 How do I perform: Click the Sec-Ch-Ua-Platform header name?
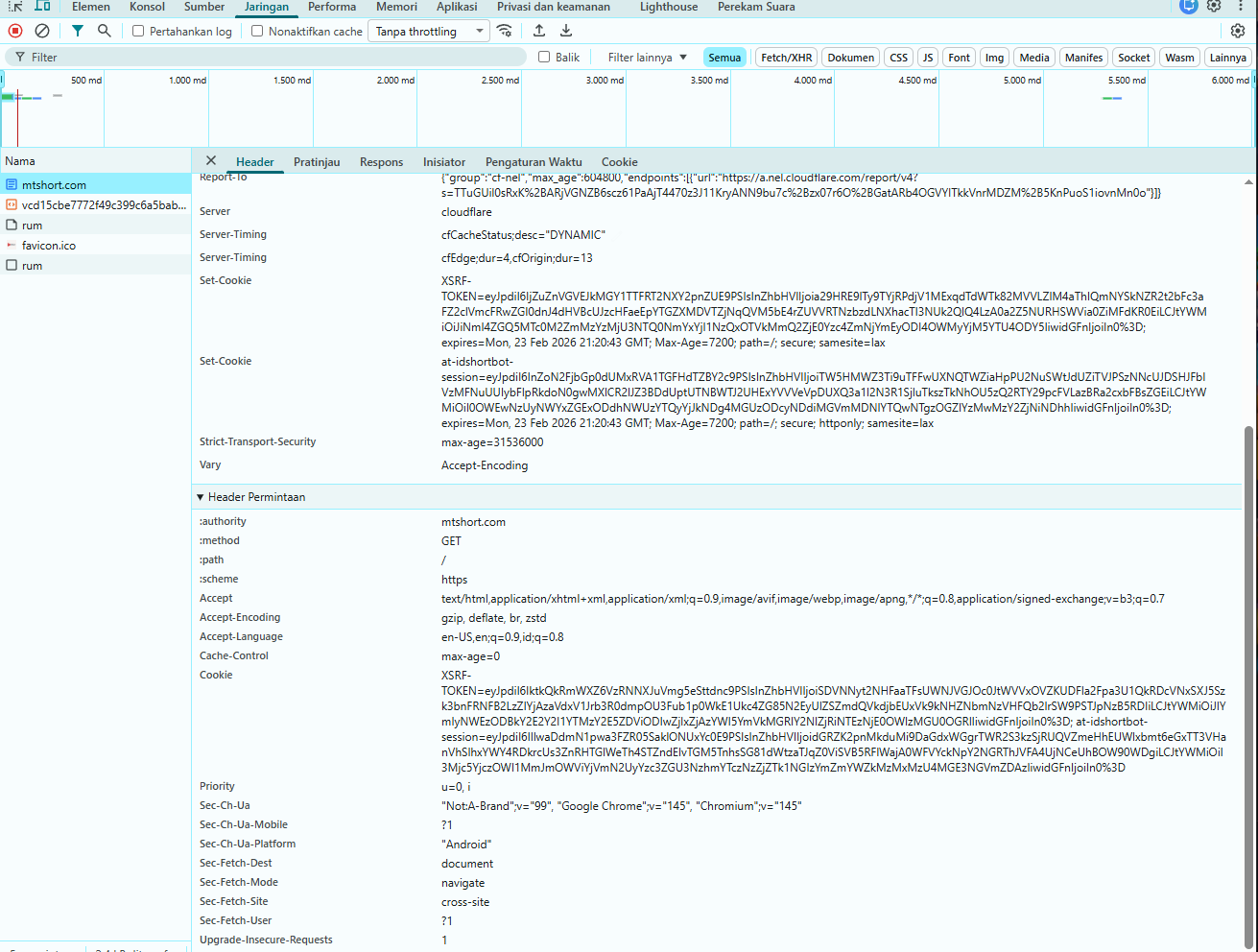(x=248, y=844)
